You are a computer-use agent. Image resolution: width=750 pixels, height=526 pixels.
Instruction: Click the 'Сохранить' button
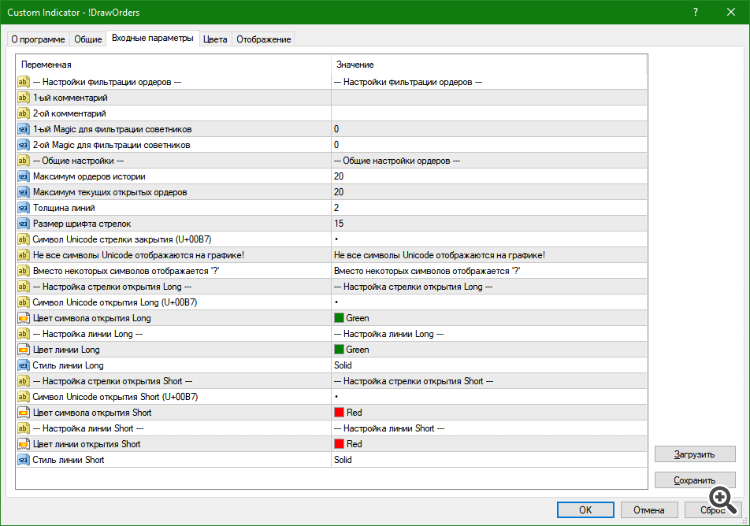695,480
